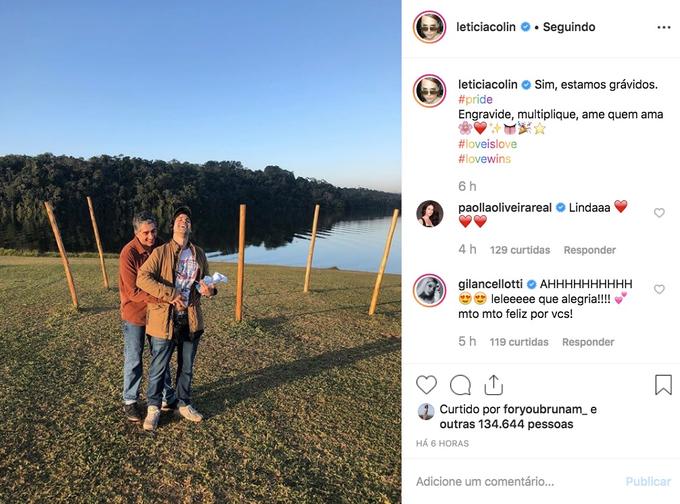Click the share arrow icon

(x=494, y=384)
